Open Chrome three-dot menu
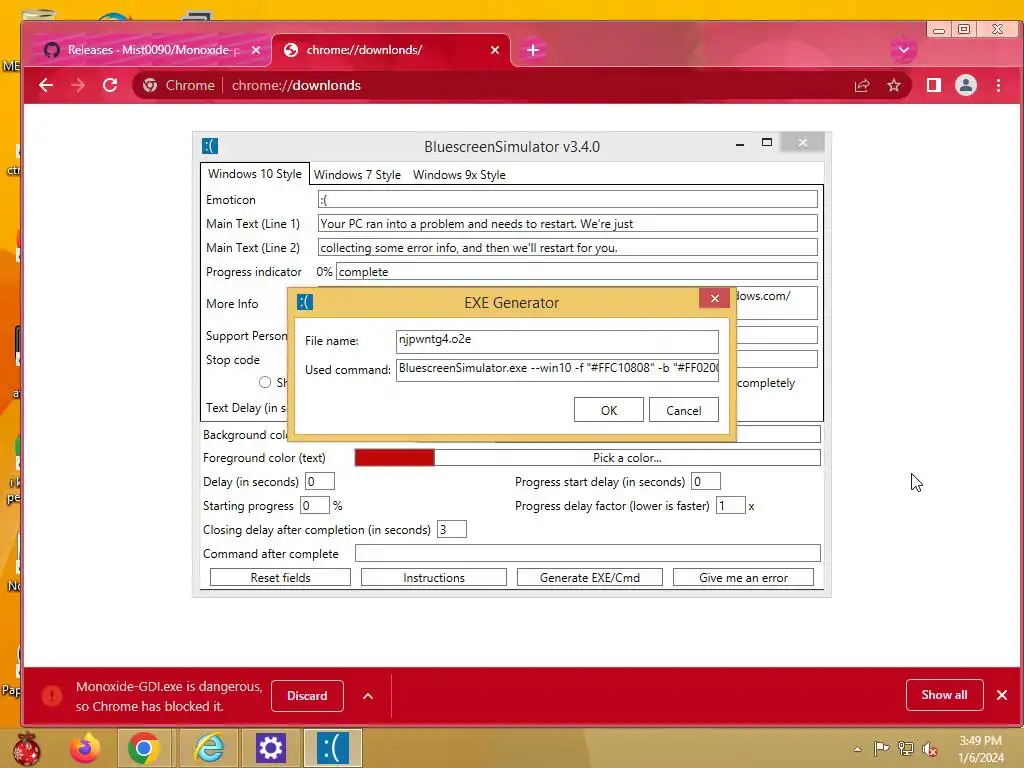The image size is (1024, 768). 999,86
